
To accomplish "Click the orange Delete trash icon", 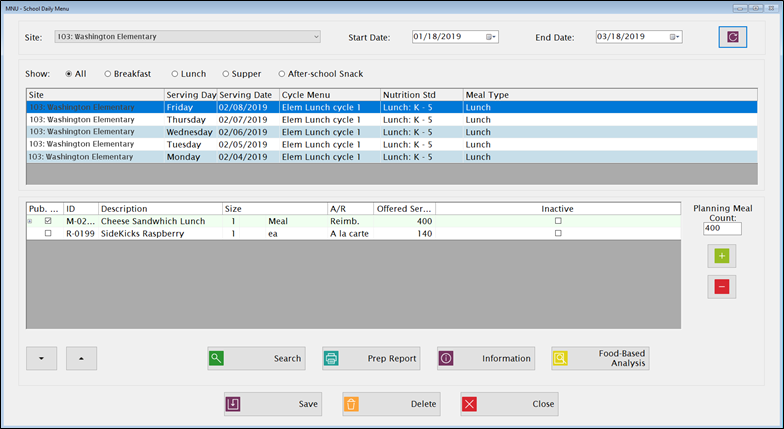I will [351, 404].
